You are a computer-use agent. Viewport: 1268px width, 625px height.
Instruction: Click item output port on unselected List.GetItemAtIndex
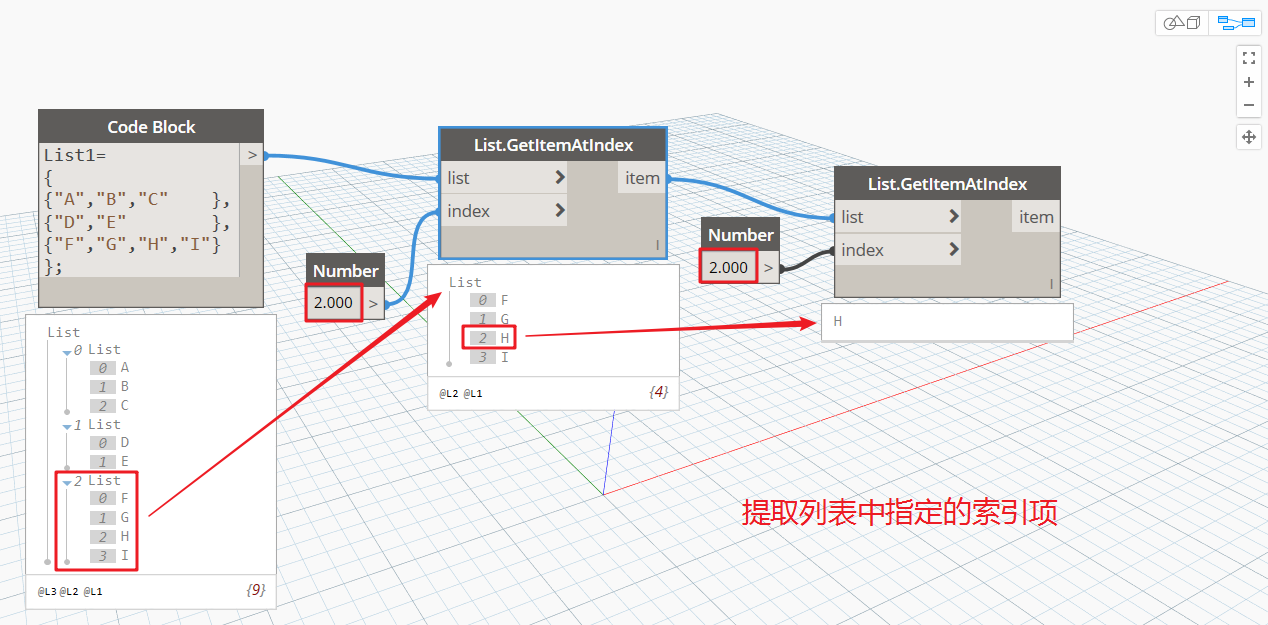[x=1036, y=217]
